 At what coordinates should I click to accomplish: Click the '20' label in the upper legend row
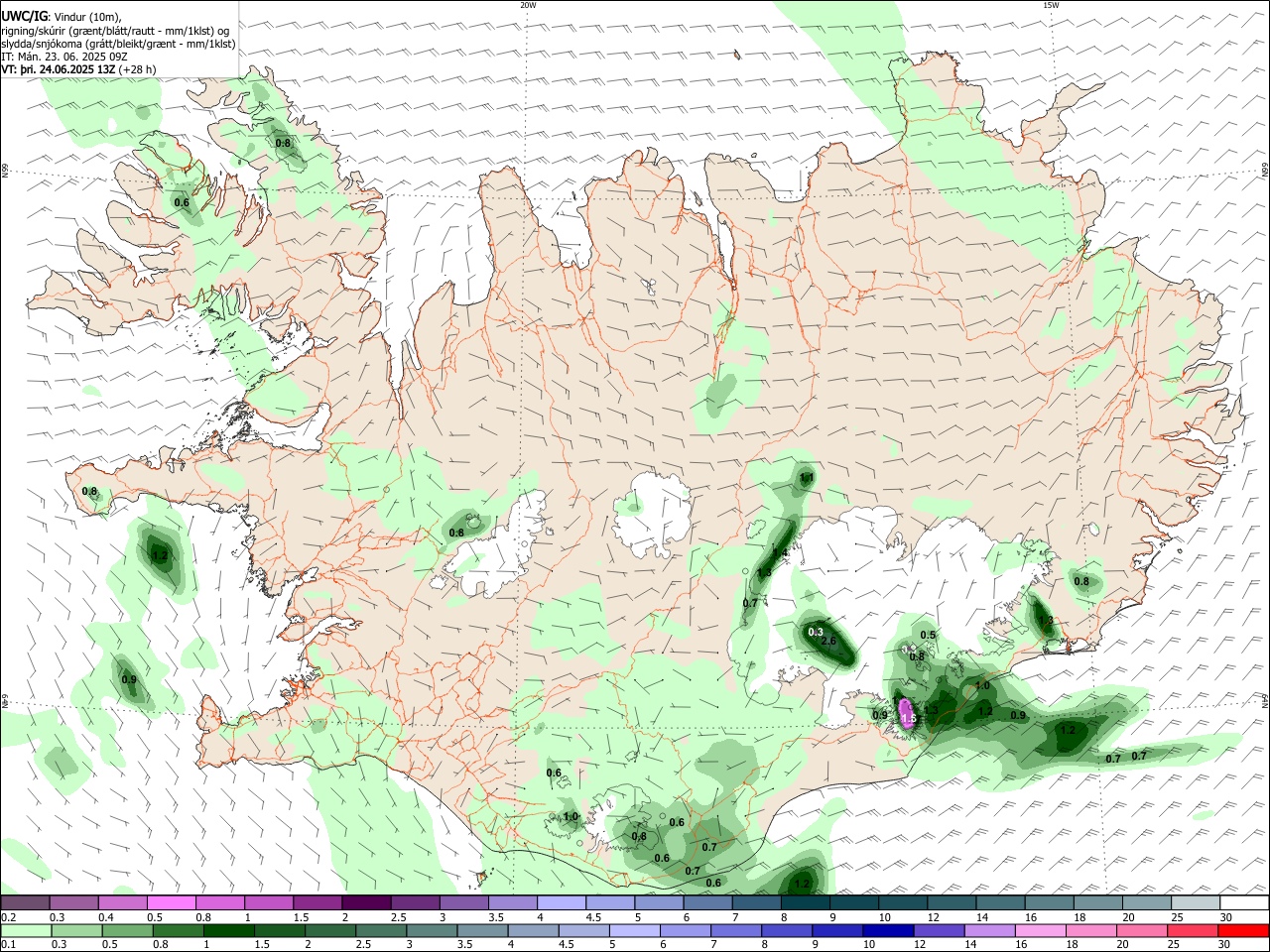coord(1128,917)
